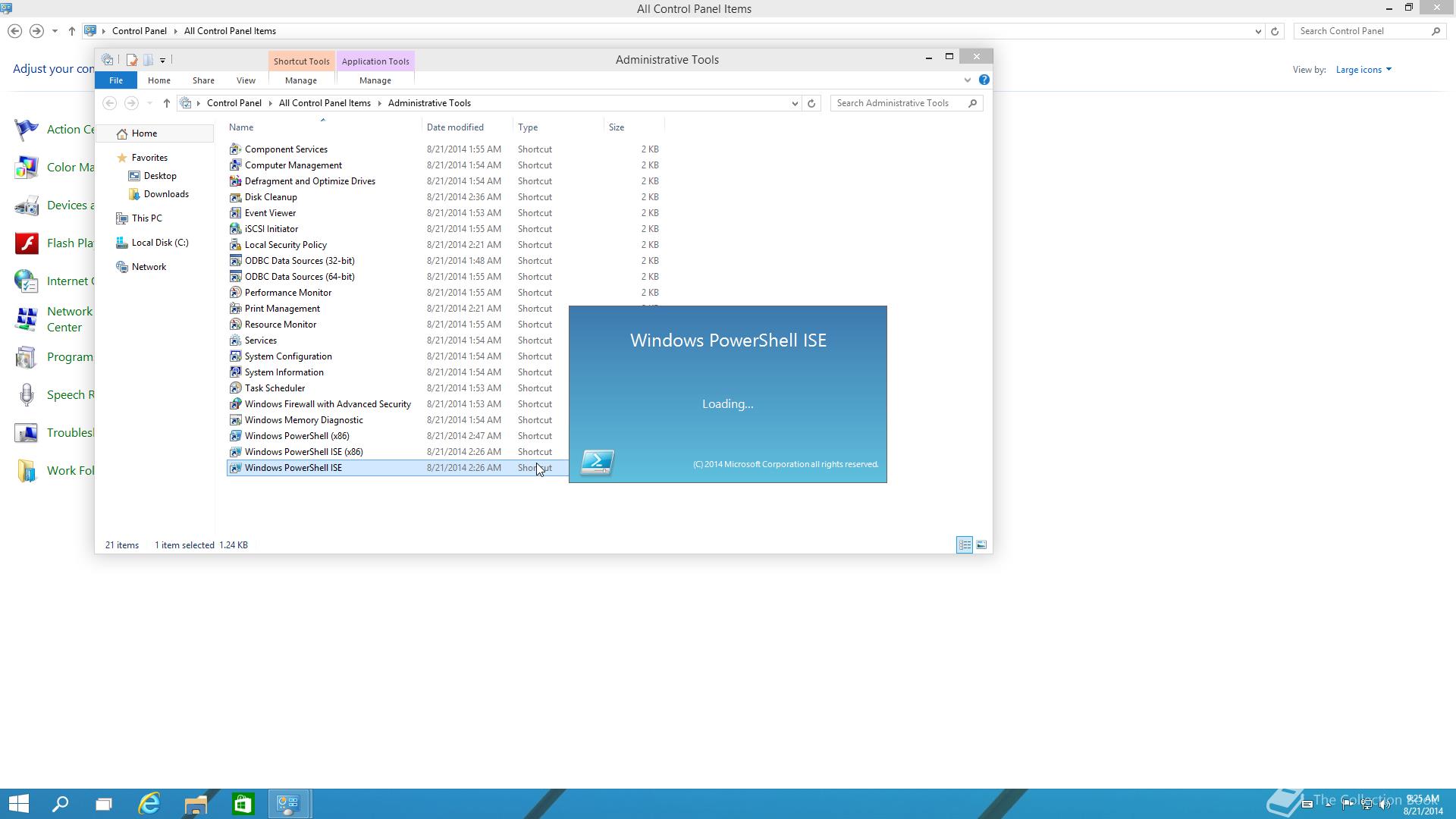Viewport: 1456px width, 819px height.
Task: Open the Large icons View by dropdown
Action: [x=1363, y=70]
